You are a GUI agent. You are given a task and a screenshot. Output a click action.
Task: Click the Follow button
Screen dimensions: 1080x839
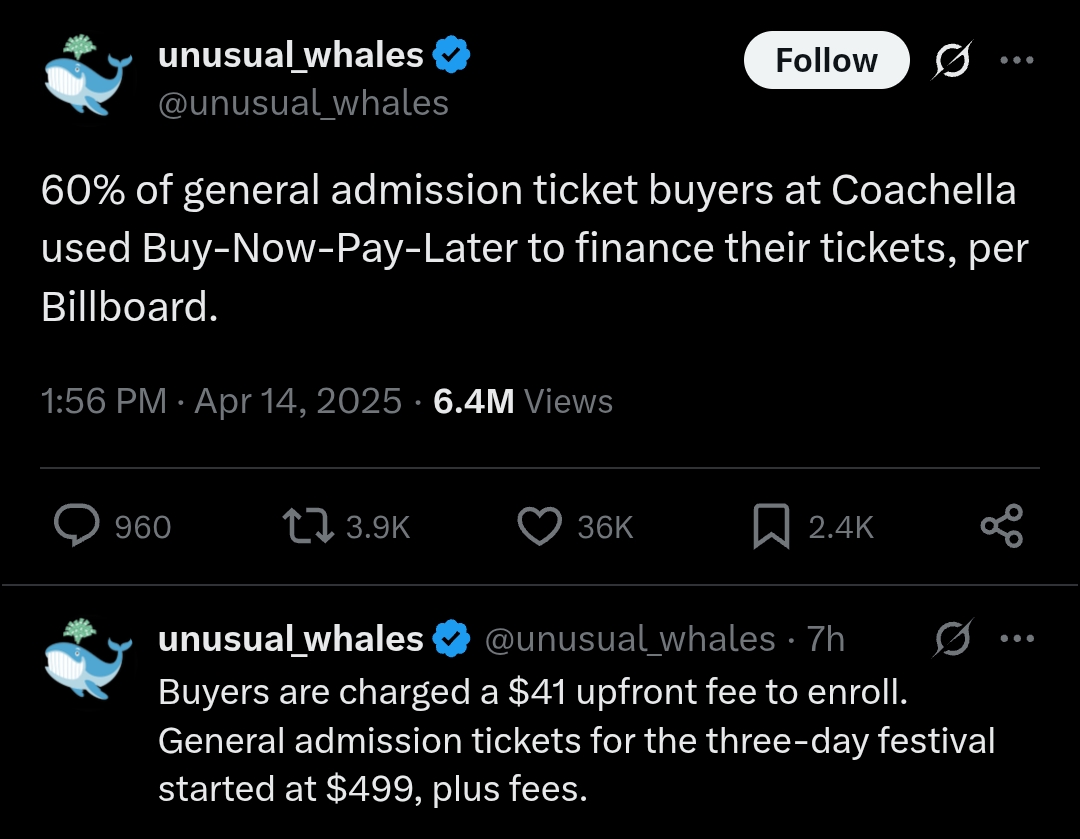click(x=826, y=60)
